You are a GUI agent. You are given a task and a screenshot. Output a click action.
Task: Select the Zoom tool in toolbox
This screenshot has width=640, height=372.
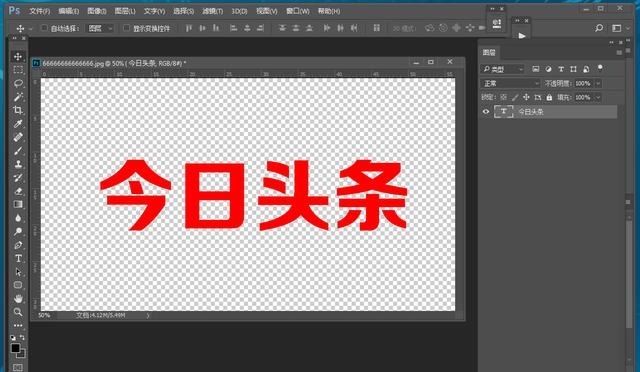click(18, 312)
